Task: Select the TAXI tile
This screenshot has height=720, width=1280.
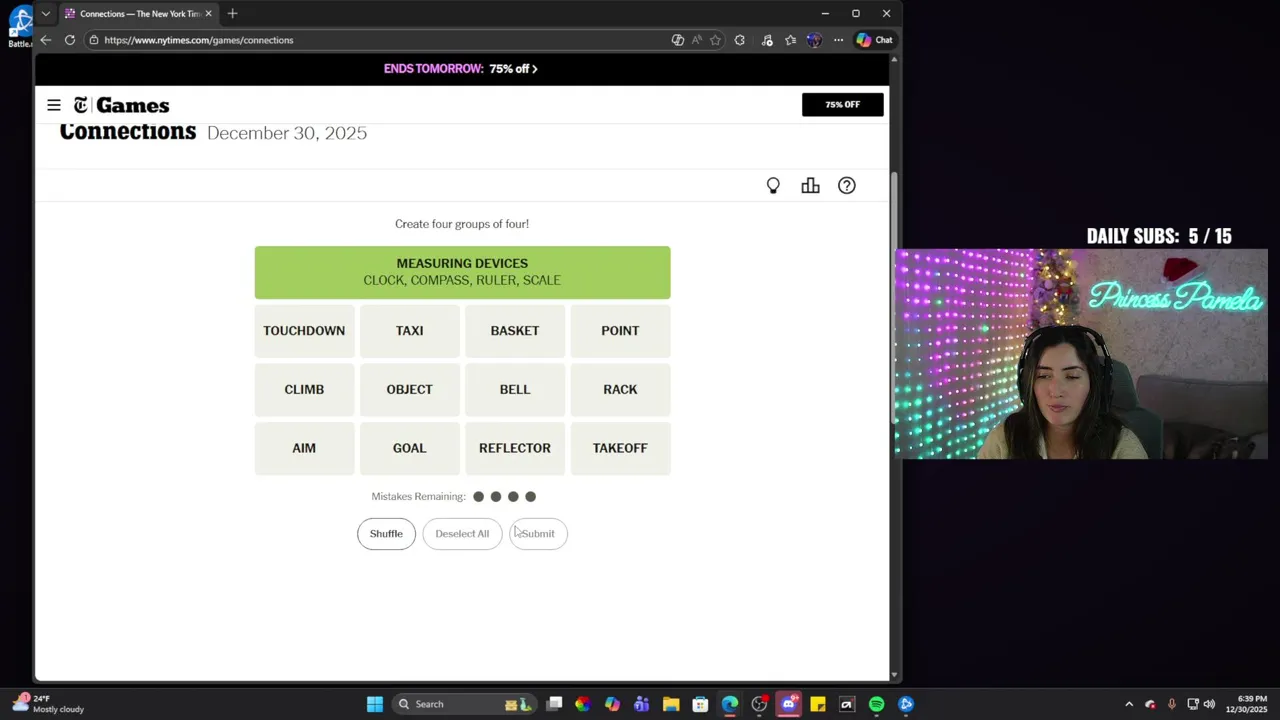Action: 409,331
